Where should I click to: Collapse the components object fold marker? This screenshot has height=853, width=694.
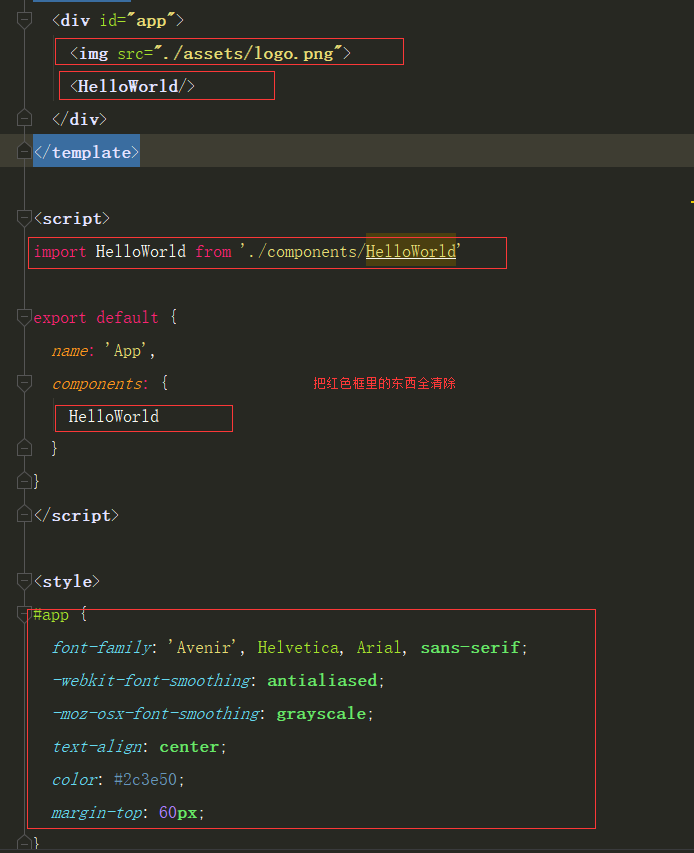[x=24, y=384]
